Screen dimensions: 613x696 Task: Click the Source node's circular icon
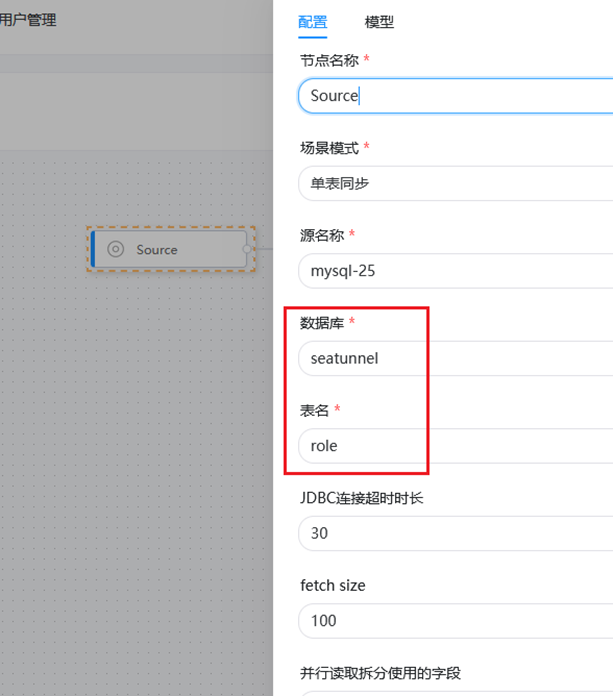coord(115,249)
